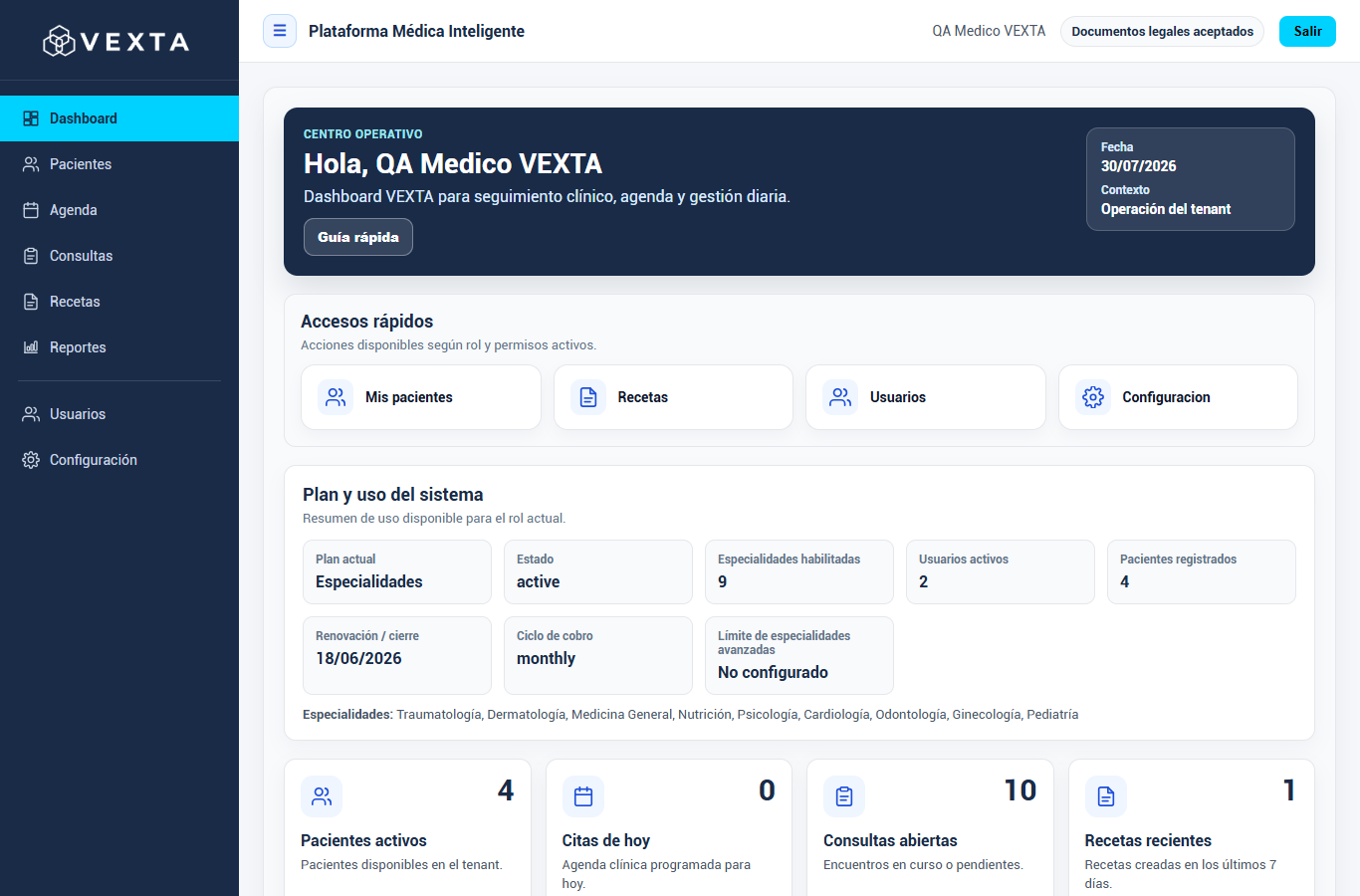Click the Recetas quick access document icon

click(588, 397)
